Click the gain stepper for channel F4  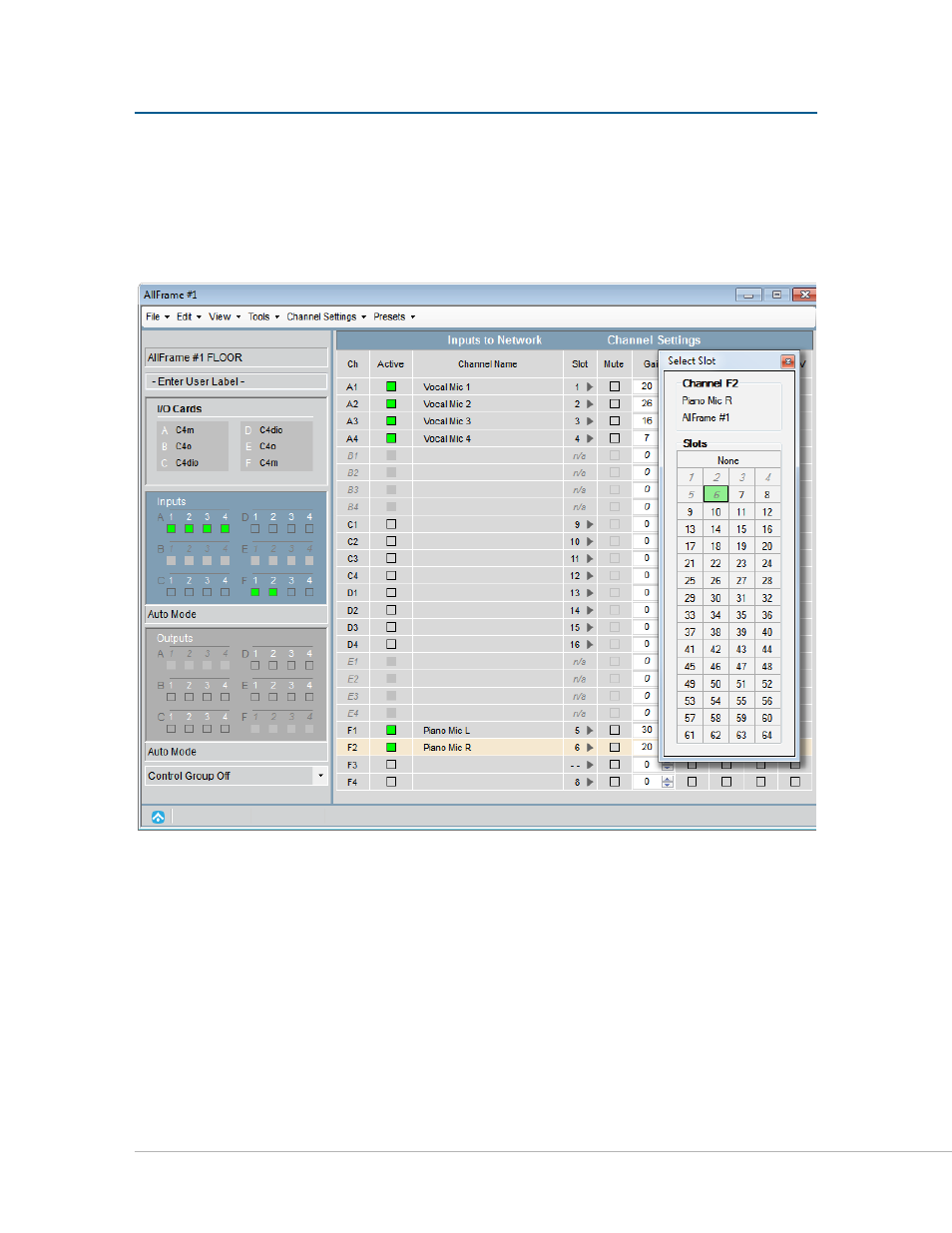pos(668,782)
